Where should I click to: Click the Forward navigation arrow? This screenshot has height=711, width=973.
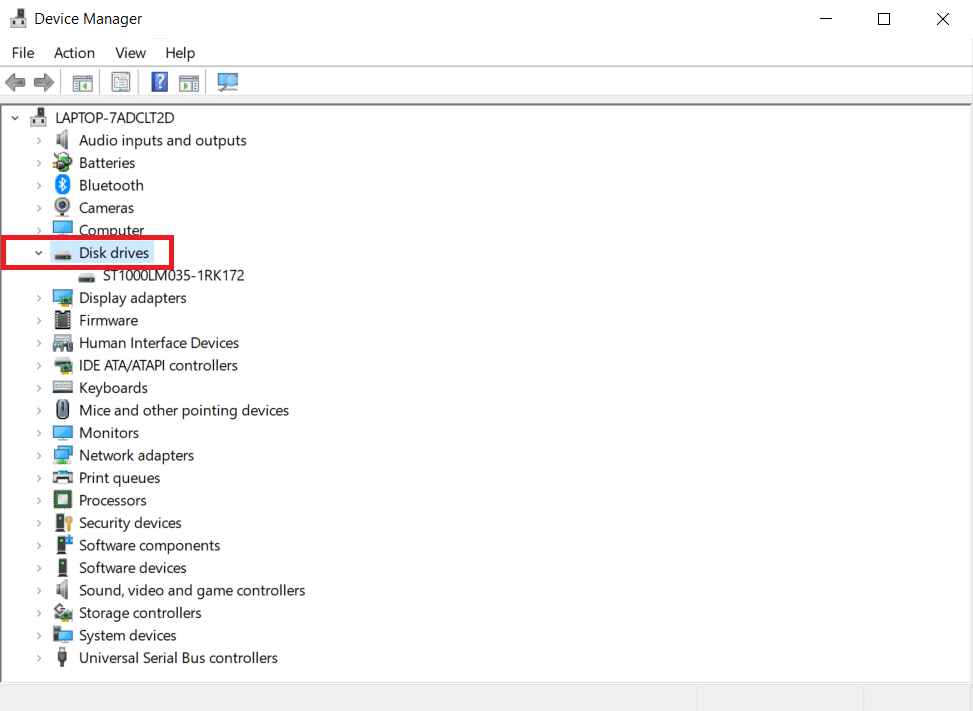[x=44, y=82]
